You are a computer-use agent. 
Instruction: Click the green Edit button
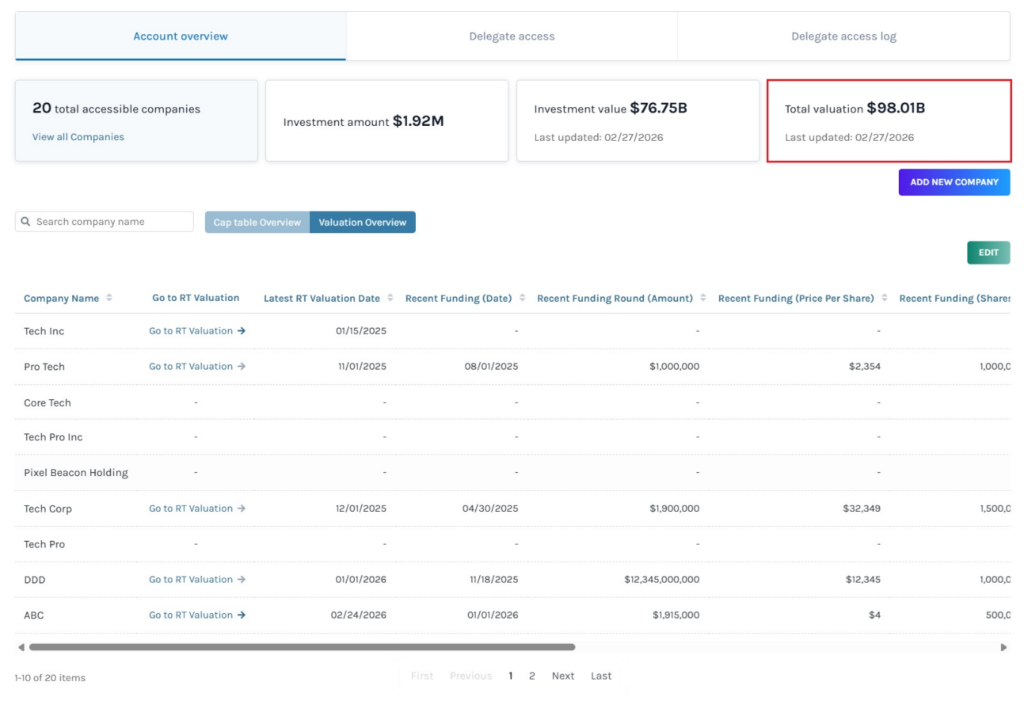coord(988,253)
